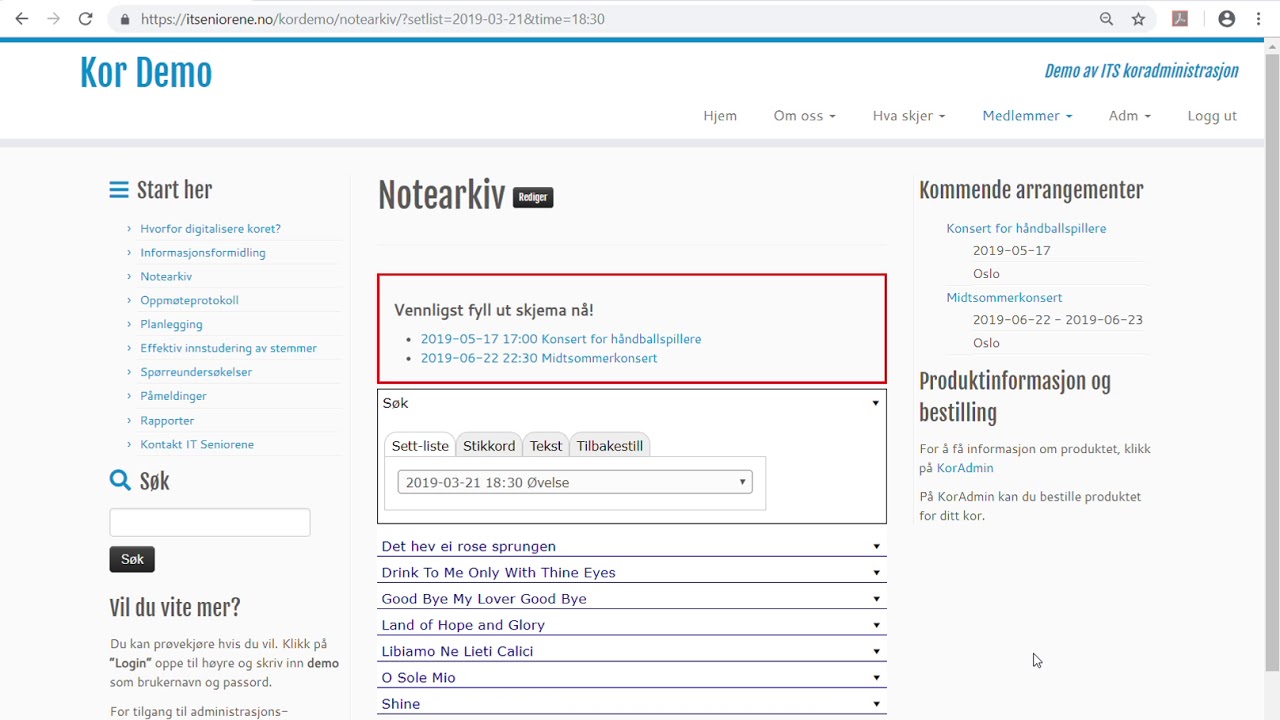Expand Det hev ei rose sprungen
This screenshot has height=720, width=1280.
(632, 546)
